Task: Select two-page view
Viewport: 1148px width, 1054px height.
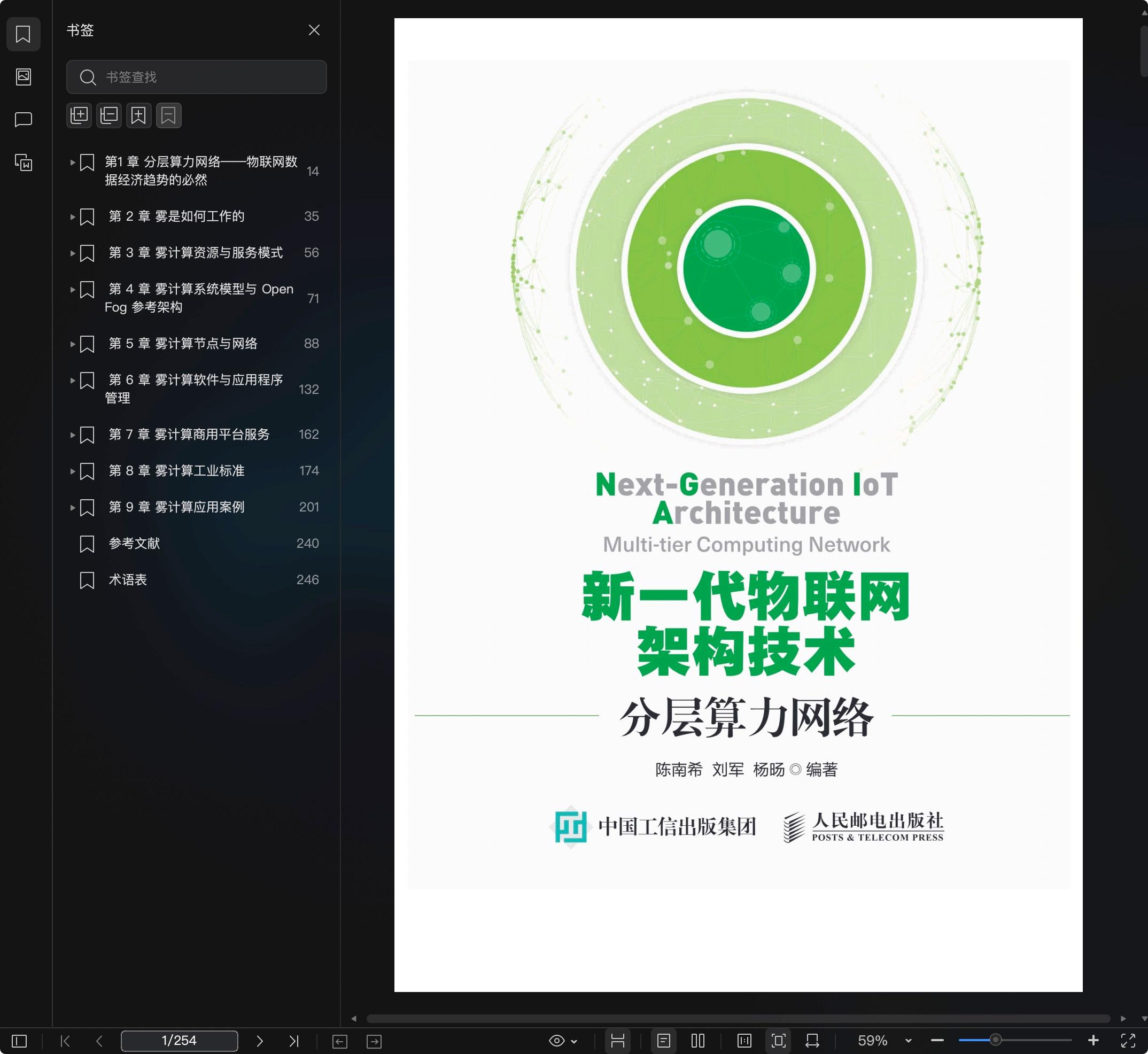Action: pos(698,1041)
